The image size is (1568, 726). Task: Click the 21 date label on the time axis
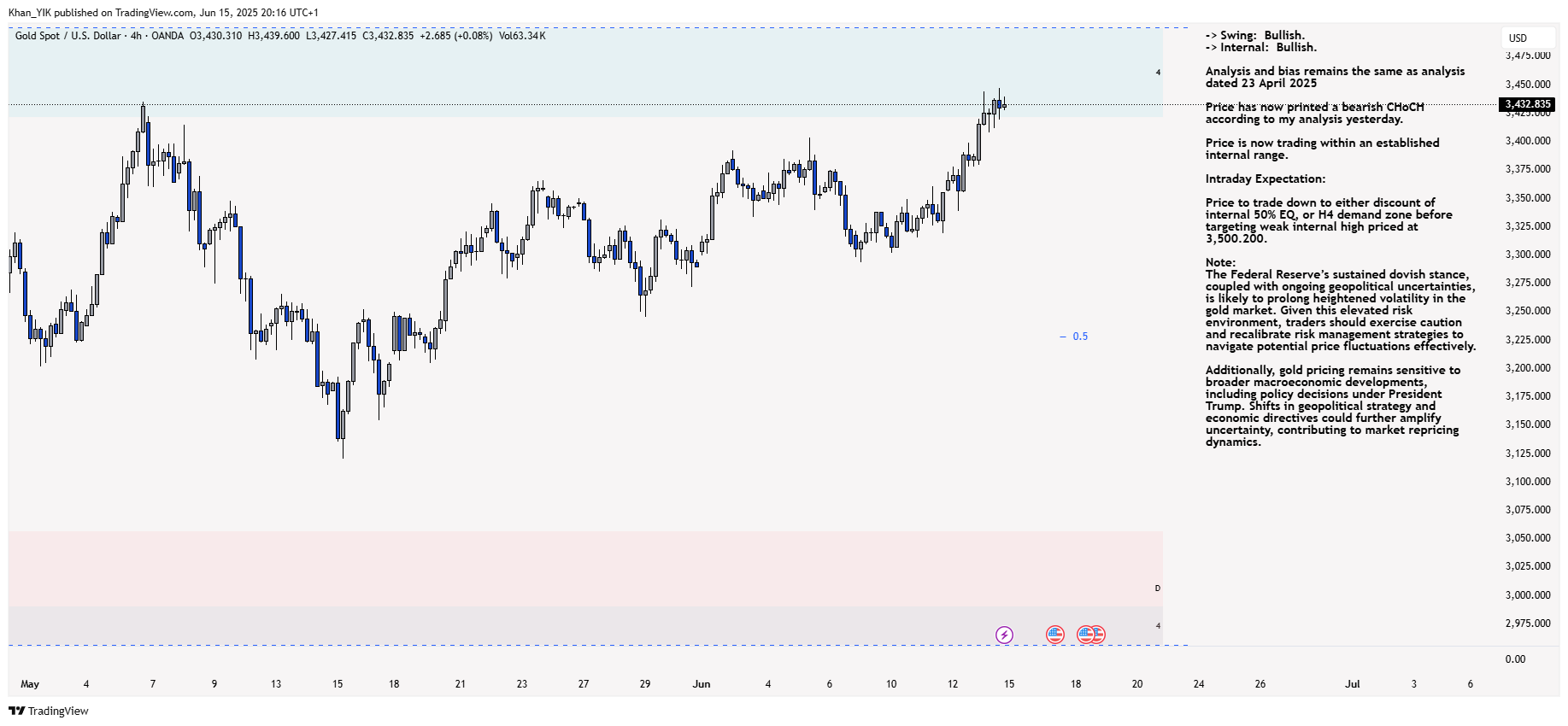click(x=461, y=684)
